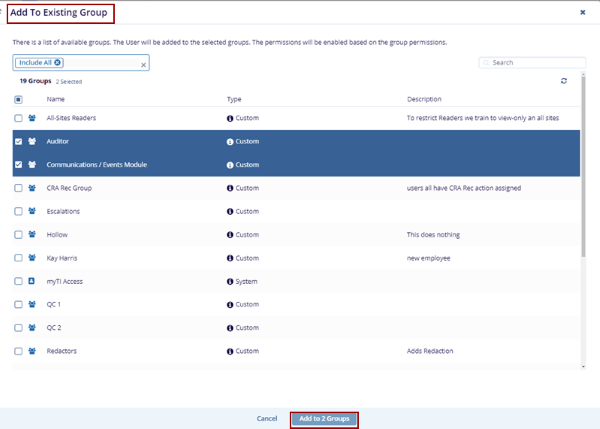
Task: Click the info icon for myTI Access System type
Action: tap(230, 281)
